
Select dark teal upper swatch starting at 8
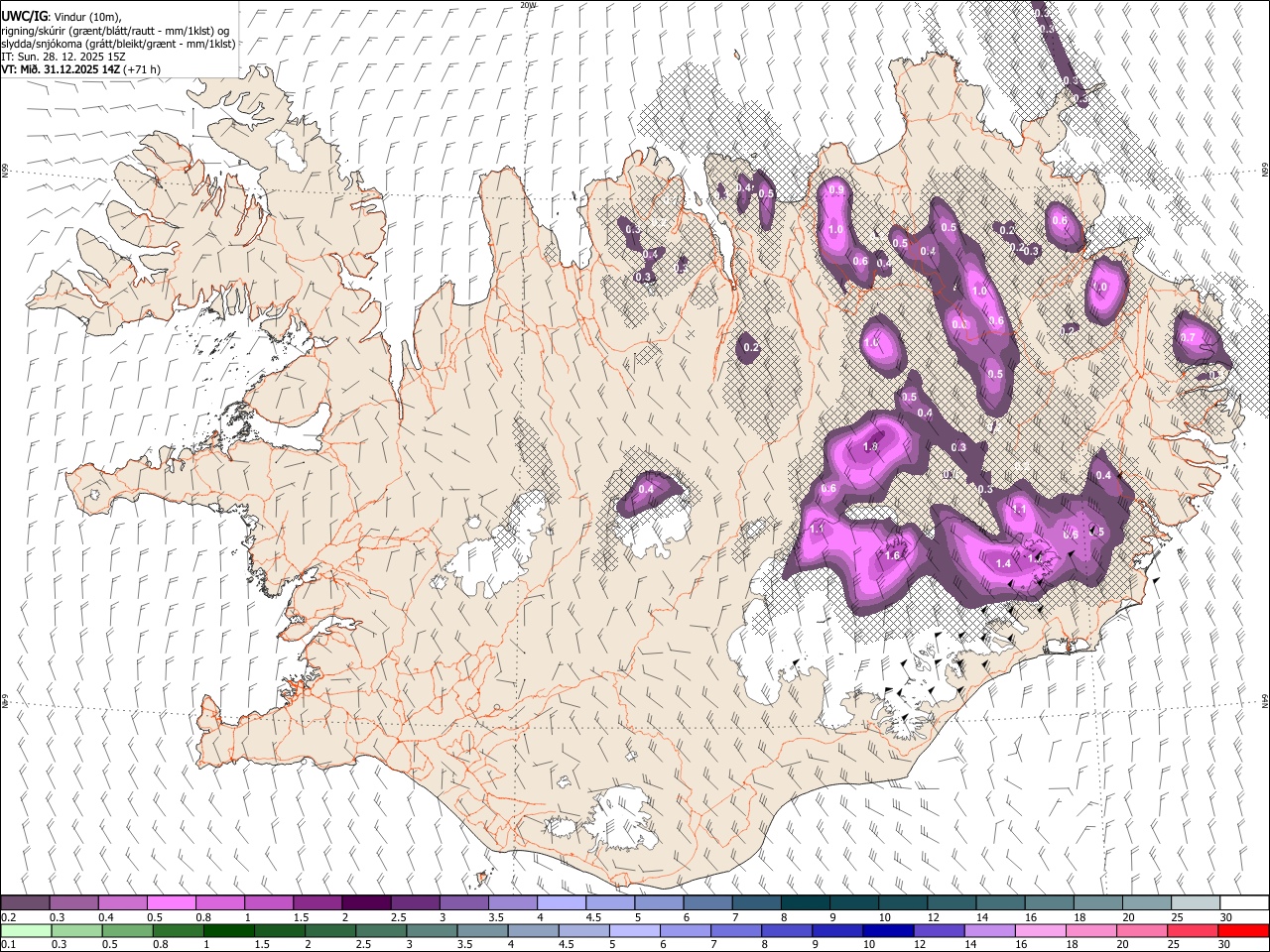tap(805, 903)
